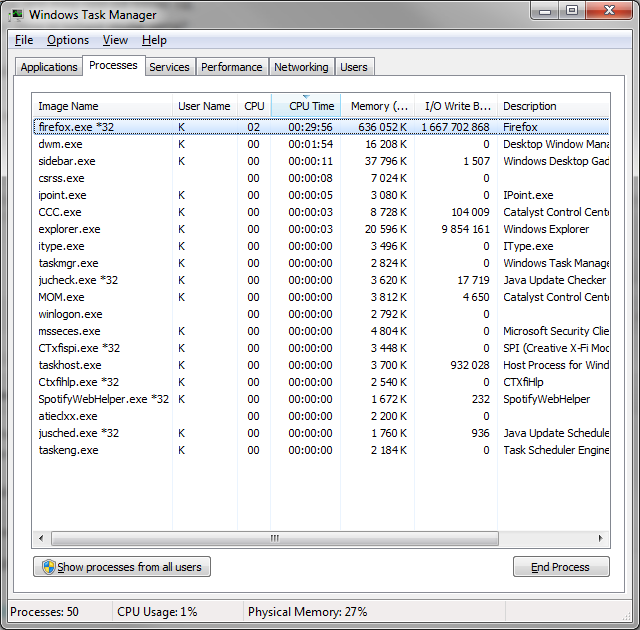The width and height of the screenshot is (640, 630).
Task: Select the taskmgr.exe process
Action: click(x=321, y=263)
